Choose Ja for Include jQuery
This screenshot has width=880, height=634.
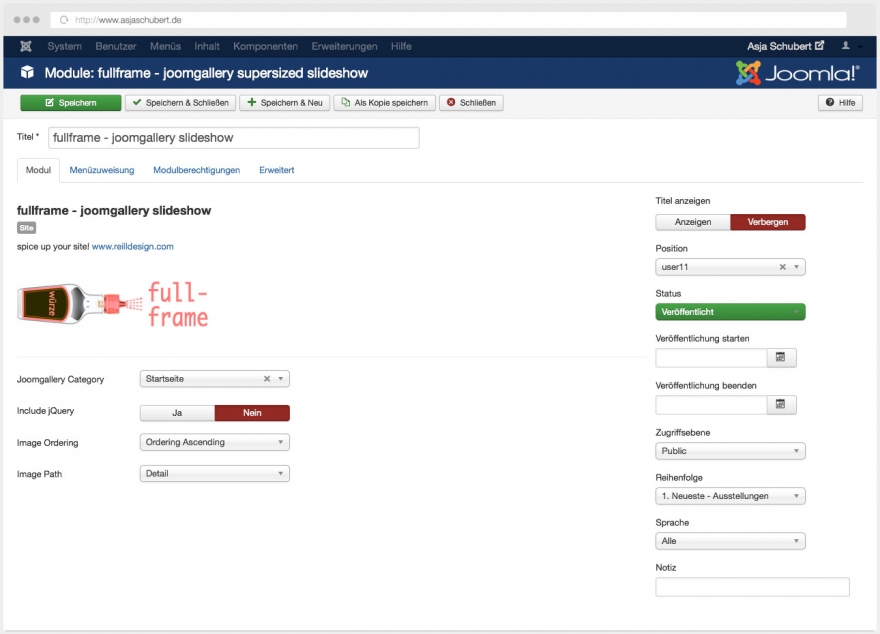(177, 413)
